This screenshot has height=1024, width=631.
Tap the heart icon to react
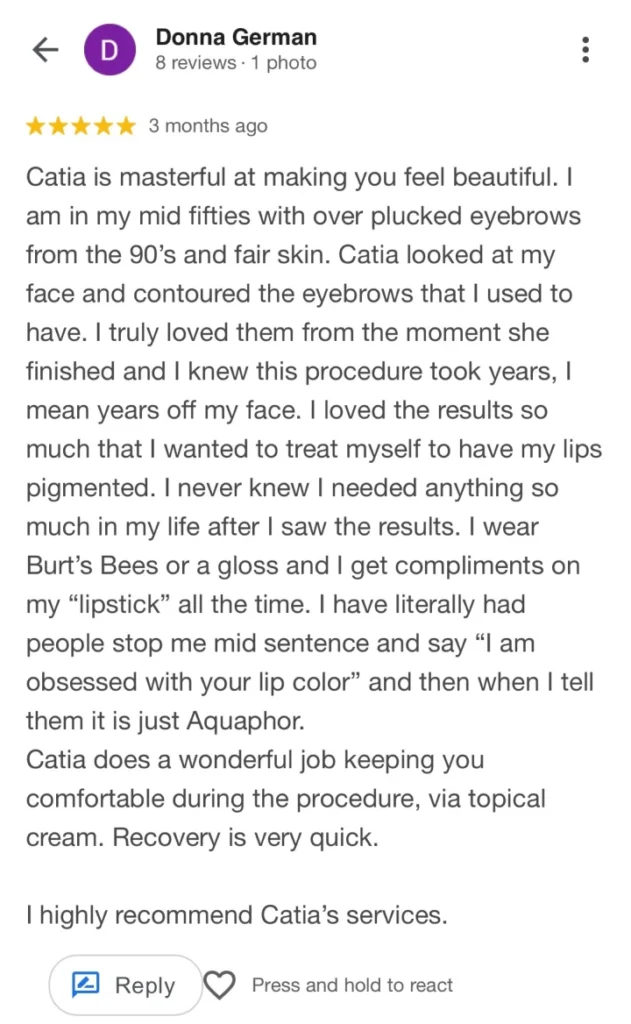219,985
